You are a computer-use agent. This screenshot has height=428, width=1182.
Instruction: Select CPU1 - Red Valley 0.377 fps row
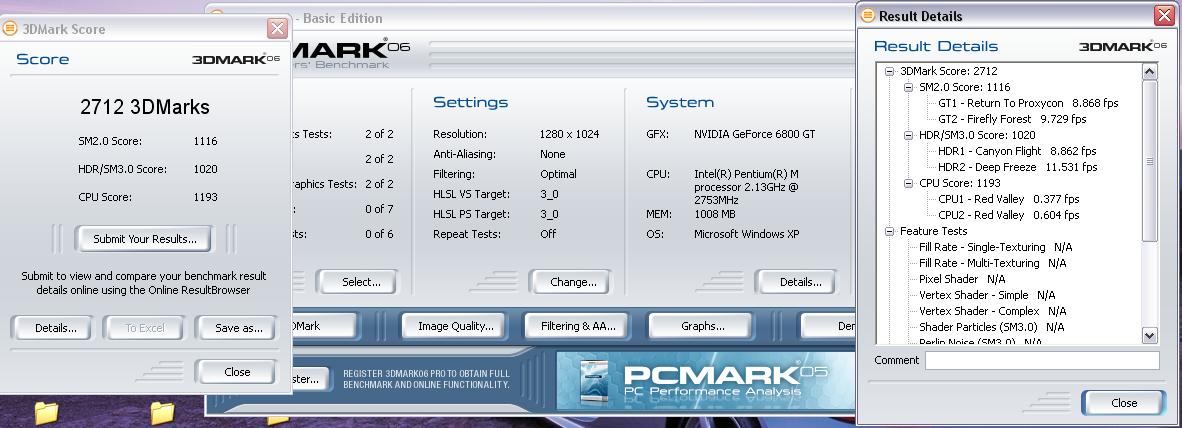[1009, 200]
